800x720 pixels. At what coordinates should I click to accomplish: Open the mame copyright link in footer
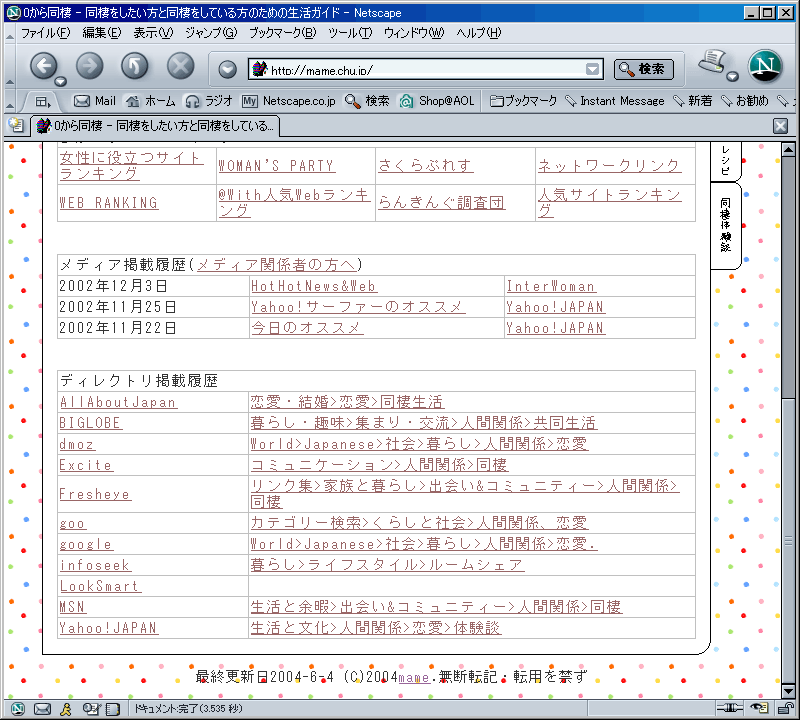414,678
